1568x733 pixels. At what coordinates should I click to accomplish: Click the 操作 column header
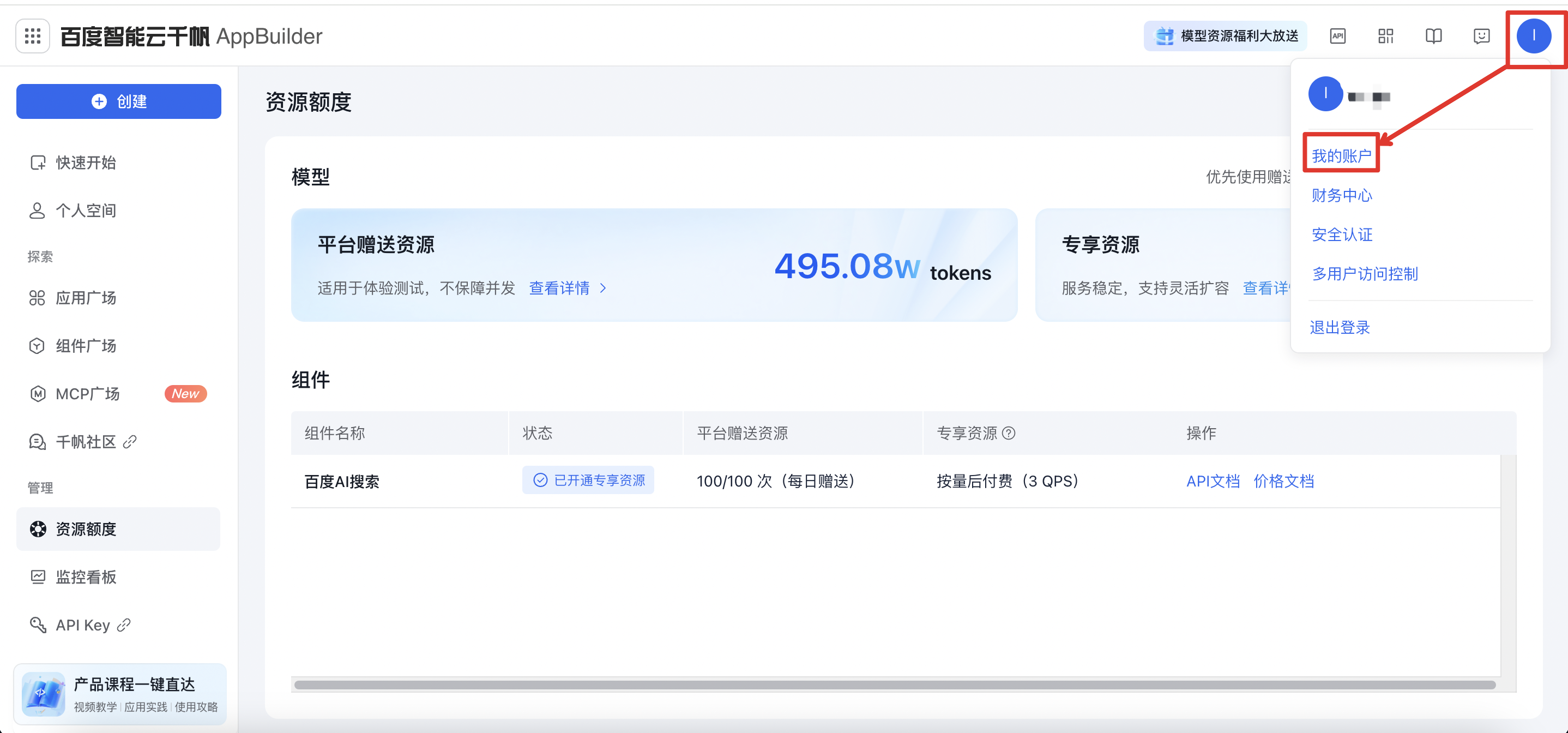click(x=1201, y=433)
